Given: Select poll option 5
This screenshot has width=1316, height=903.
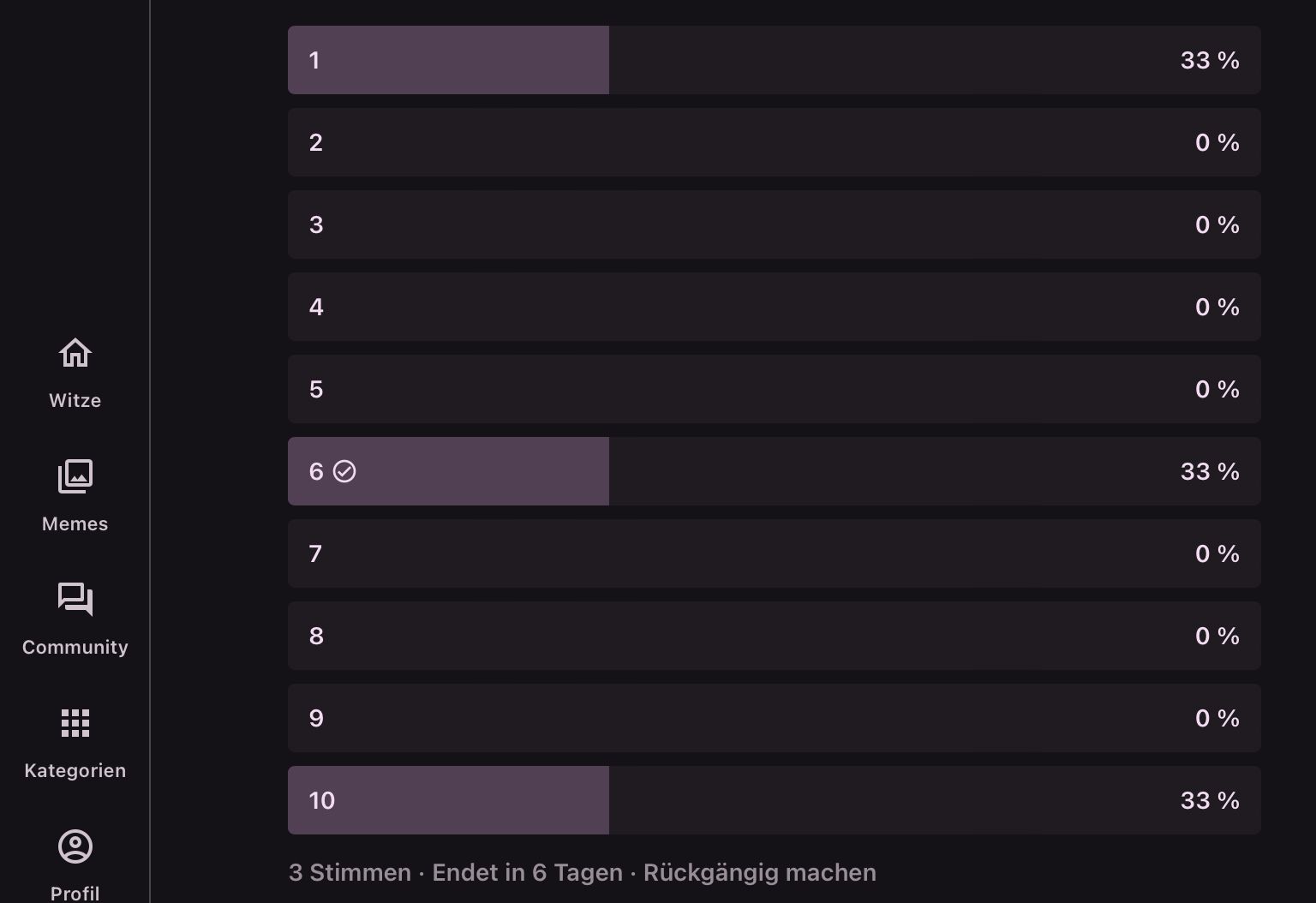Looking at the screenshot, I should [x=774, y=389].
